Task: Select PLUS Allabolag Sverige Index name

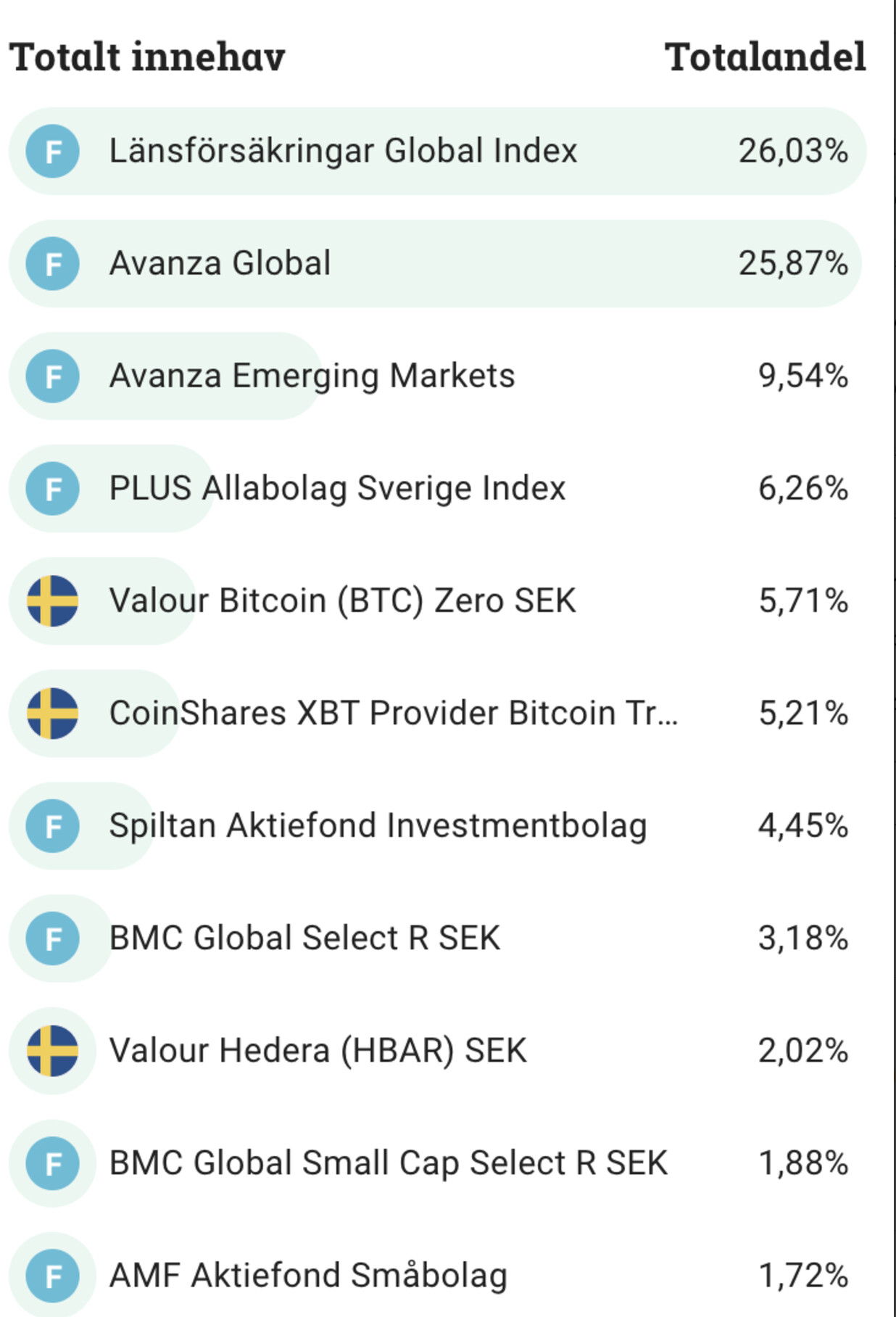Action: [337, 489]
